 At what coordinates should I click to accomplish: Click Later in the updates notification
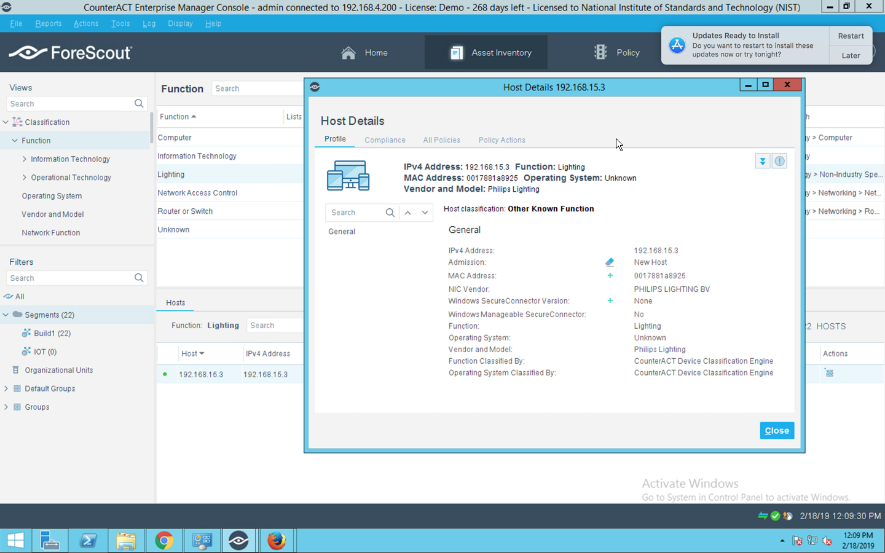coord(851,55)
